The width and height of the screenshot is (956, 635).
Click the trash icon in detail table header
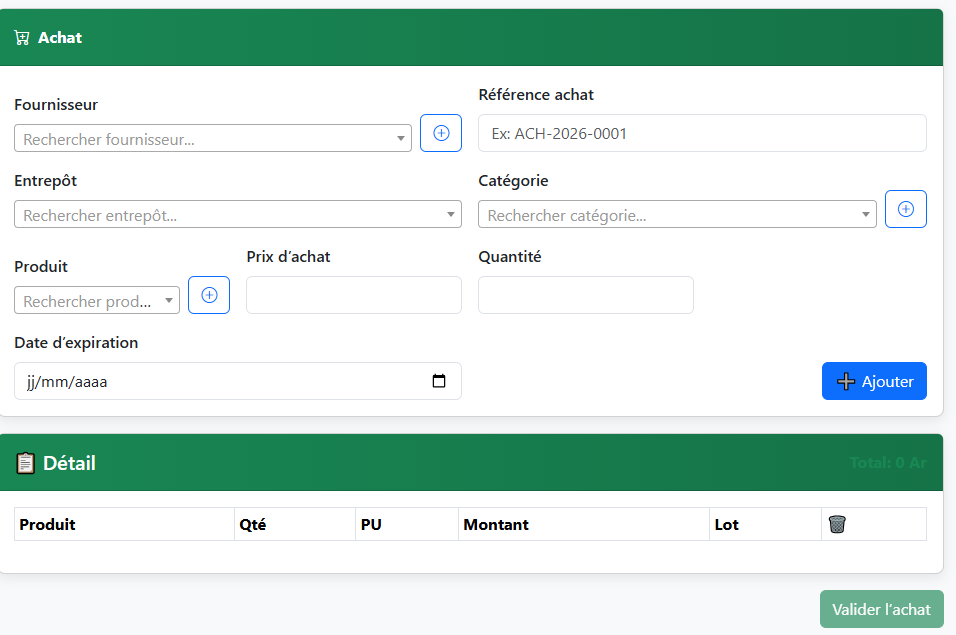837,524
